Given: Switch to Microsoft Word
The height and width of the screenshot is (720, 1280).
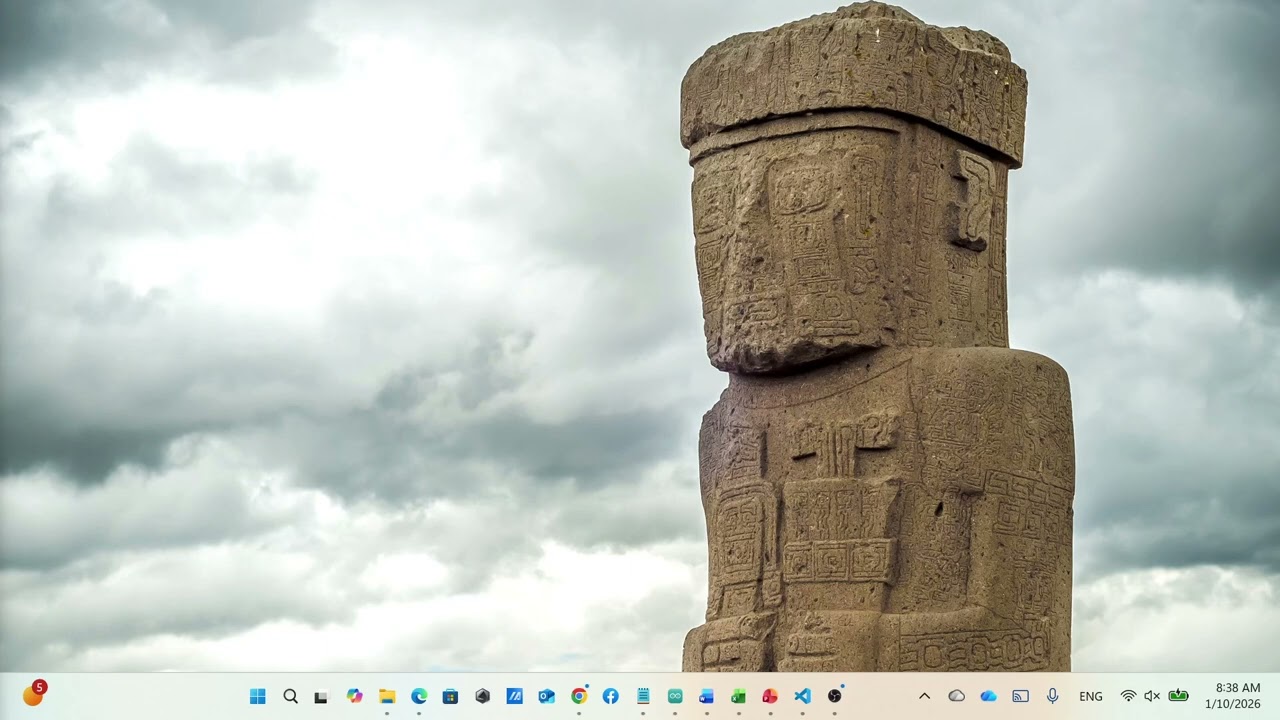Looking at the screenshot, I should 706,696.
